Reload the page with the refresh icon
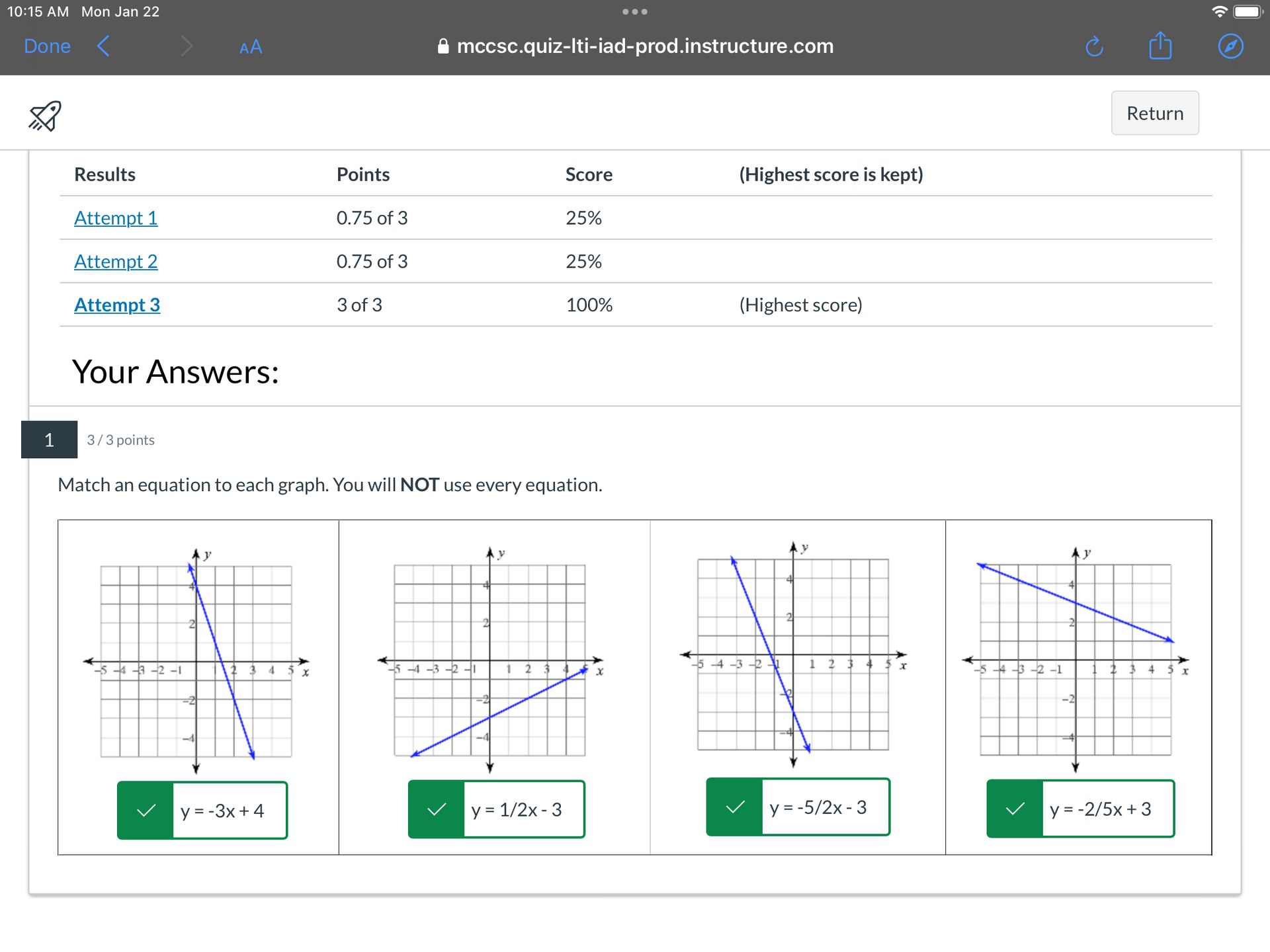Screen dimensions: 1270x952 tap(1094, 46)
